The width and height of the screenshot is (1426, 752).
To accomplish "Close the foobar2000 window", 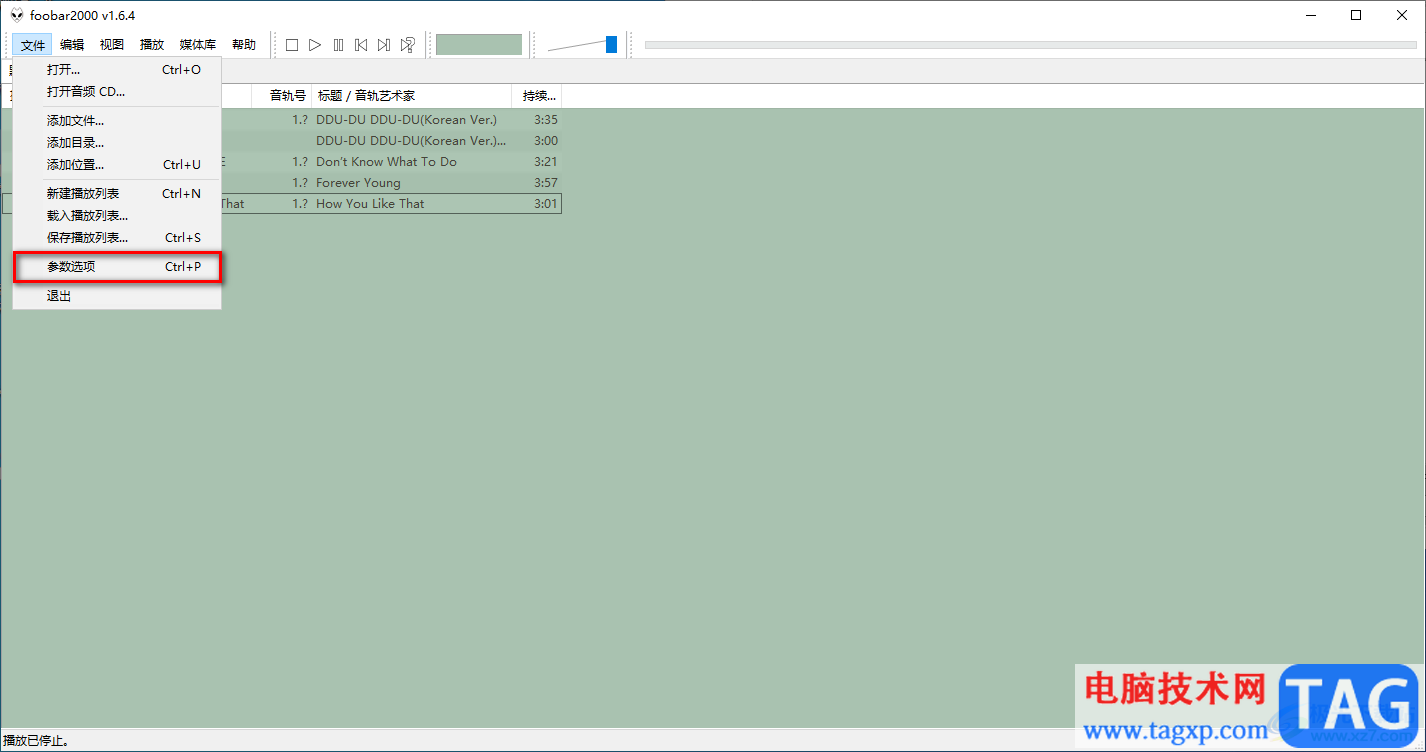I will pyautogui.click(x=1402, y=15).
